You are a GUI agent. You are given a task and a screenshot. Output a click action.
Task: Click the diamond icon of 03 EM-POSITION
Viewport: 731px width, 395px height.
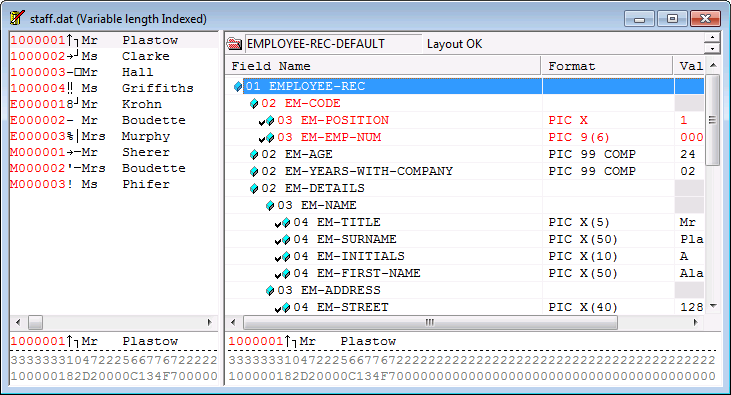tap(270, 121)
